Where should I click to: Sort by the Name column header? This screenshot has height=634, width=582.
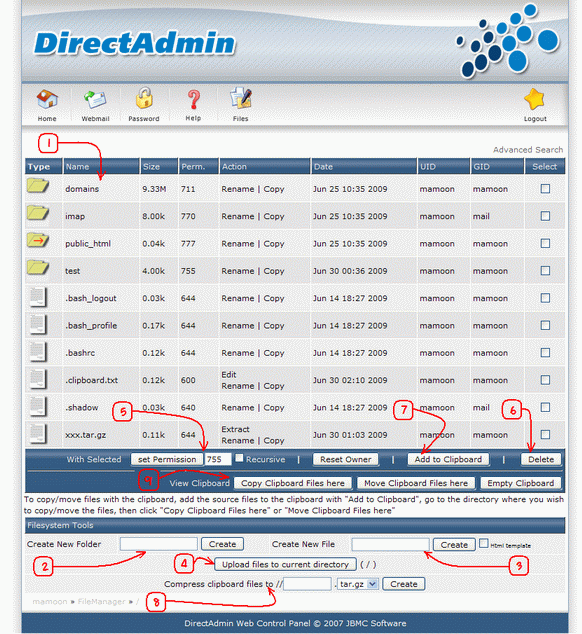[77, 167]
